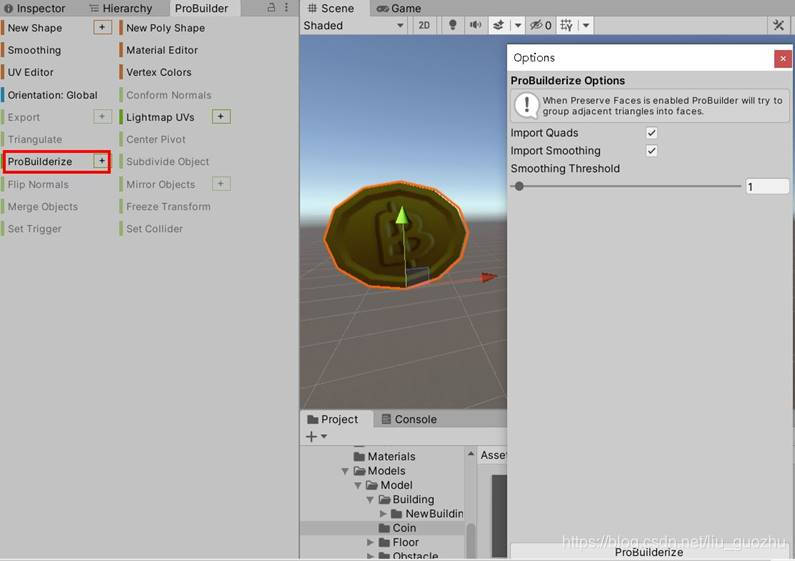Click the New Poly Shape button

165,27
